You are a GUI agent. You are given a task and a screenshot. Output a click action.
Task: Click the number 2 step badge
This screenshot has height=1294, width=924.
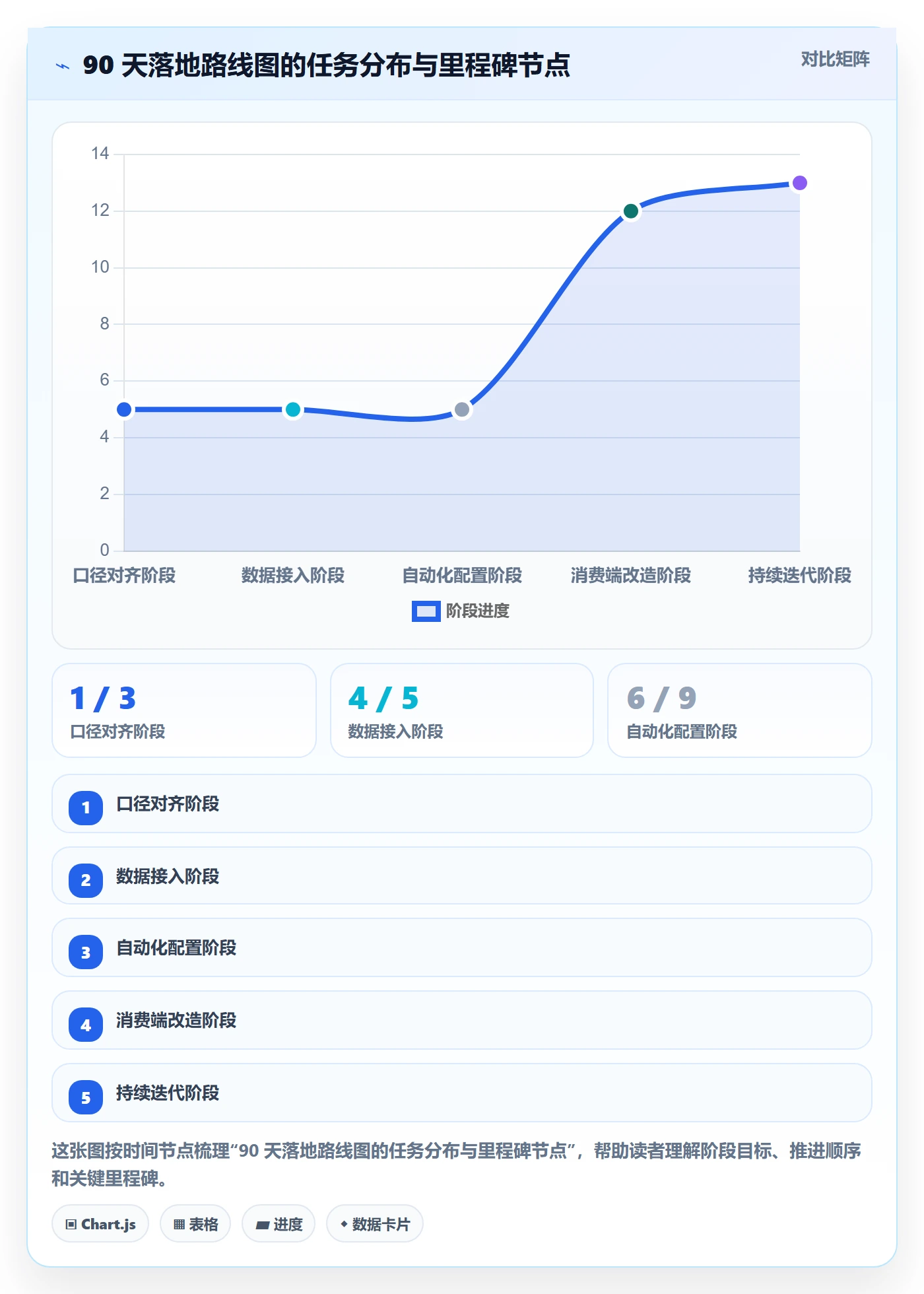(x=86, y=880)
